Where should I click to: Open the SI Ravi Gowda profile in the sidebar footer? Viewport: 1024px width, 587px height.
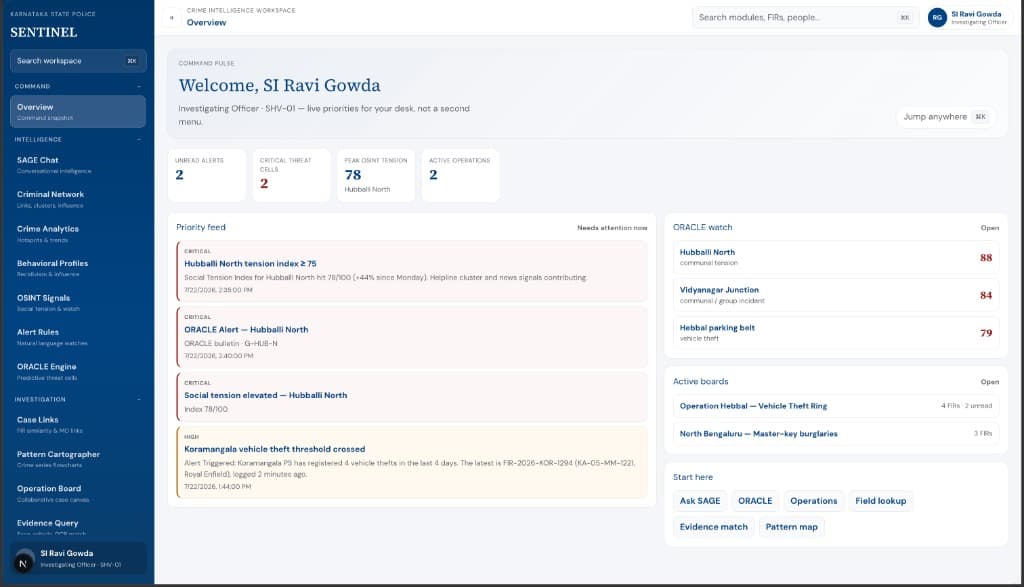tap(78, 558)
